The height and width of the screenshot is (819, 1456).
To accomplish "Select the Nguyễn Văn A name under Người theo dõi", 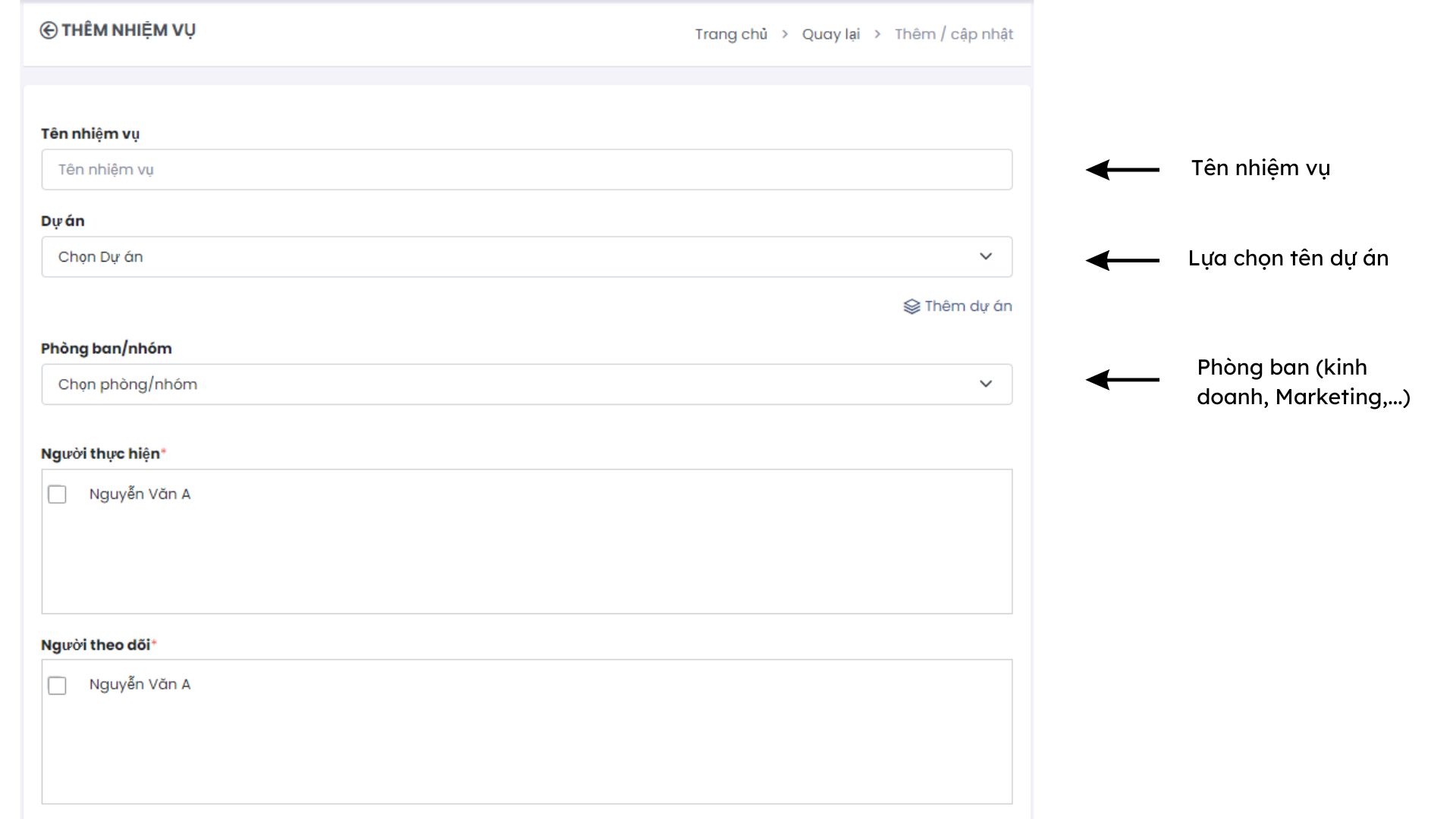I will click(x=140, y=685).
